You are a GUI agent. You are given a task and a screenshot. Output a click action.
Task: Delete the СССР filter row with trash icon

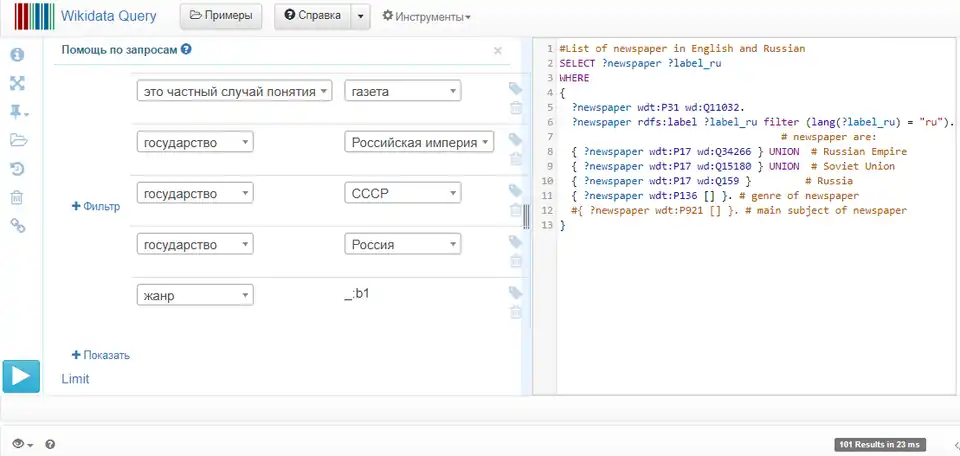[x=515, y=210]
